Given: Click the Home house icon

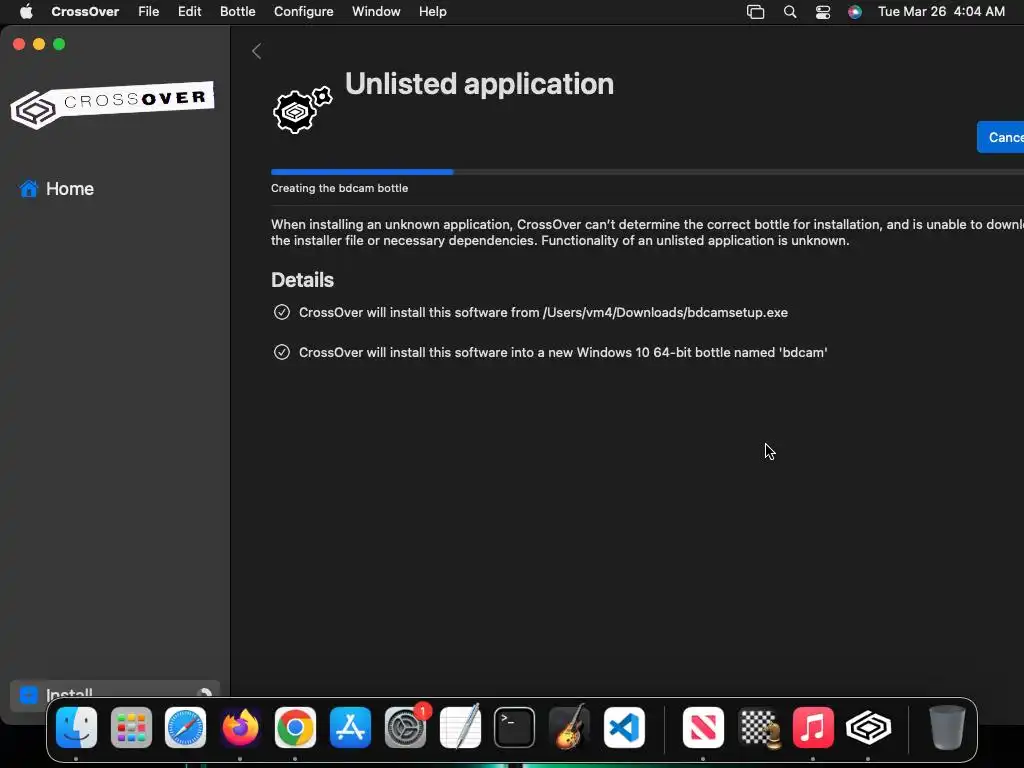Looking at the screenshot, I should point(29,189).
